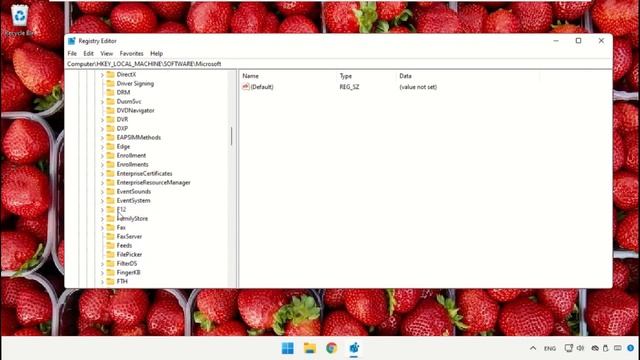Click the DXP folder icon
This screenshot has height=360, width=640.
pos(110,128)
